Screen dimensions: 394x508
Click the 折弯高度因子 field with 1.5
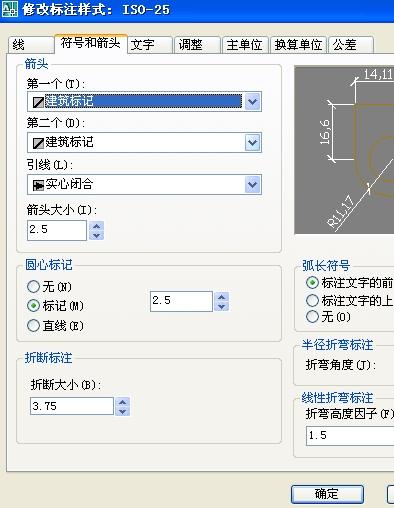click(350, 436)
